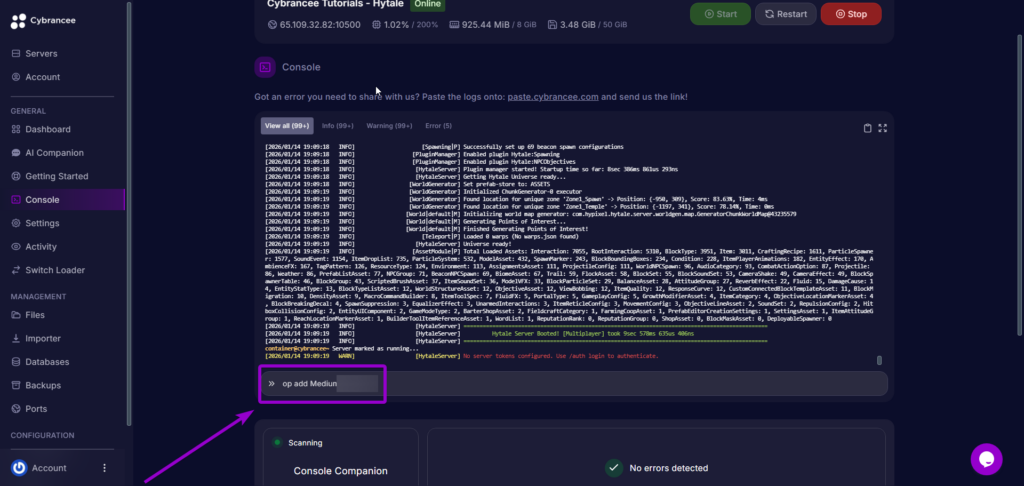This screenshot has height=486, width=1024.
Task: Click the AI Companion chat icon
Action: click(16, 153)
